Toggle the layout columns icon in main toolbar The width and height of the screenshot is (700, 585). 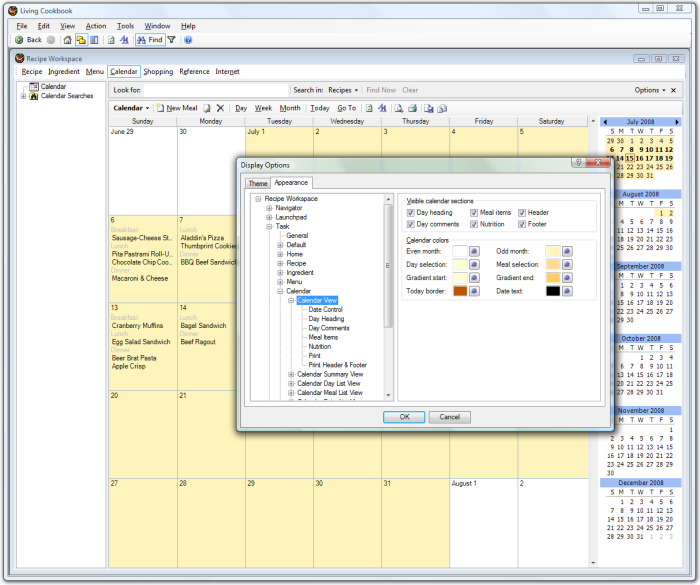(x=94, y=40)
